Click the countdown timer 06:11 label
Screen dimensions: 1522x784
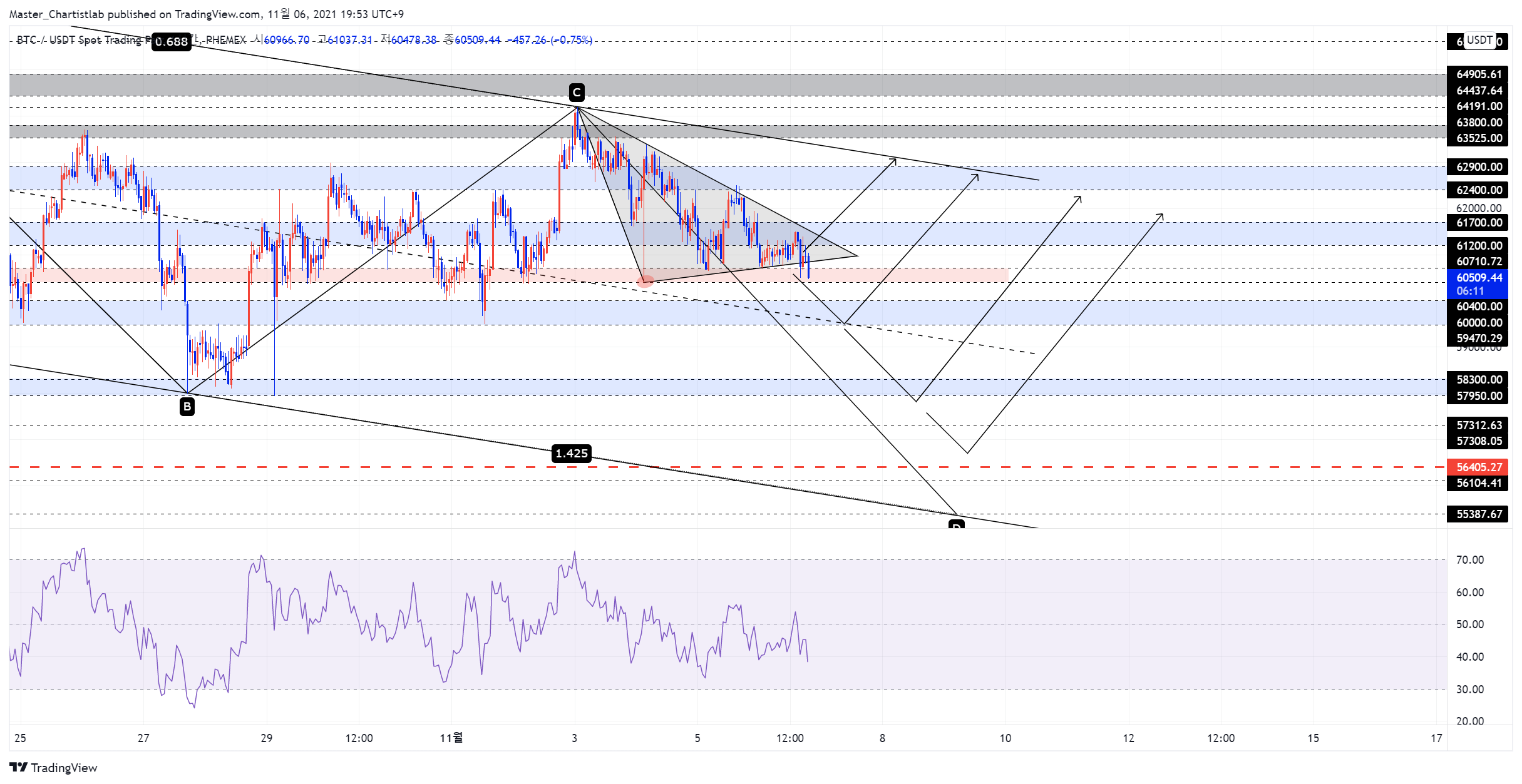tap(1470, 291)
